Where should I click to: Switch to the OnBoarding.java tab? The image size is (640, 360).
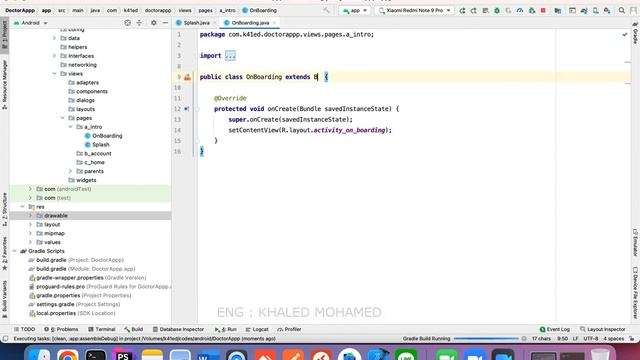tap(250, 23)
